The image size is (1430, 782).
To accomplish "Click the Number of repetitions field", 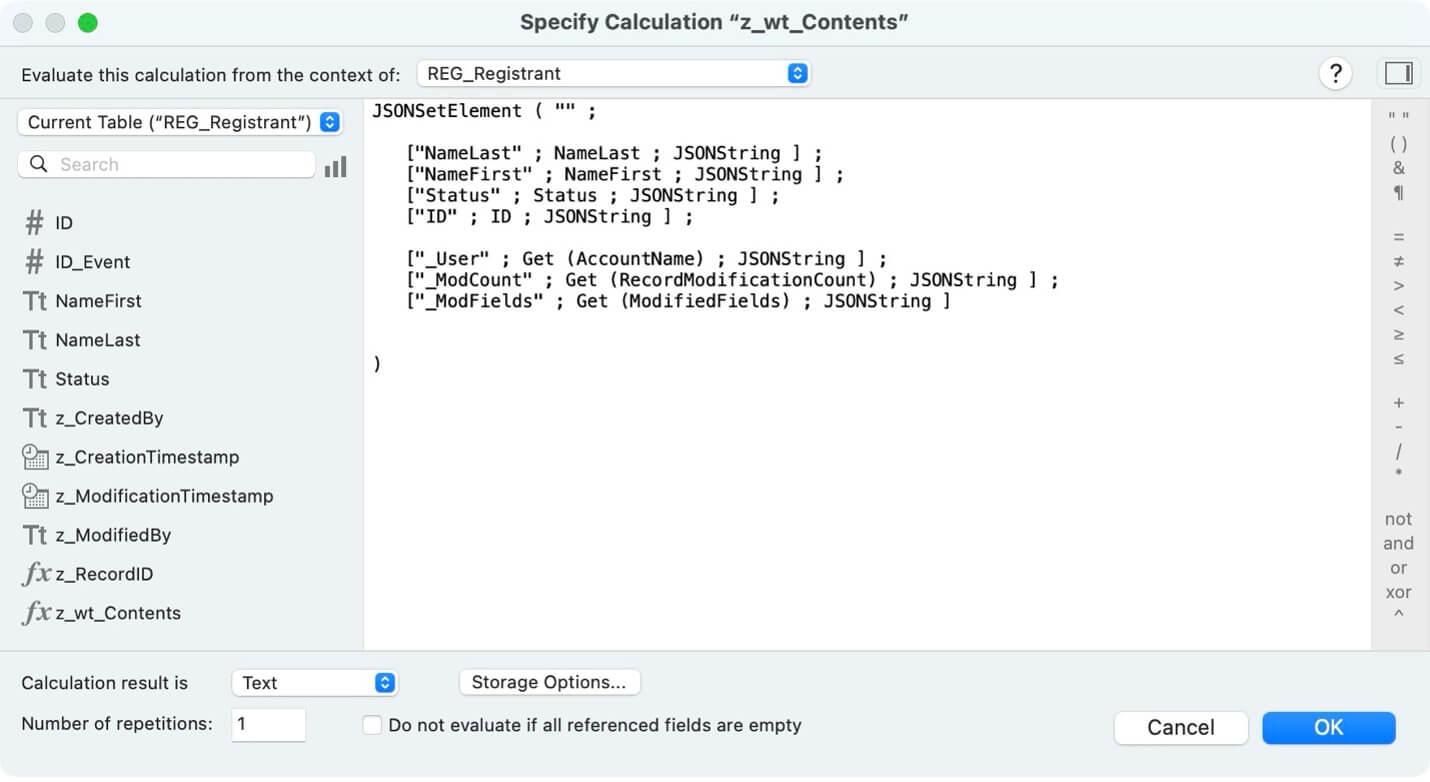I will coord(268,725).
